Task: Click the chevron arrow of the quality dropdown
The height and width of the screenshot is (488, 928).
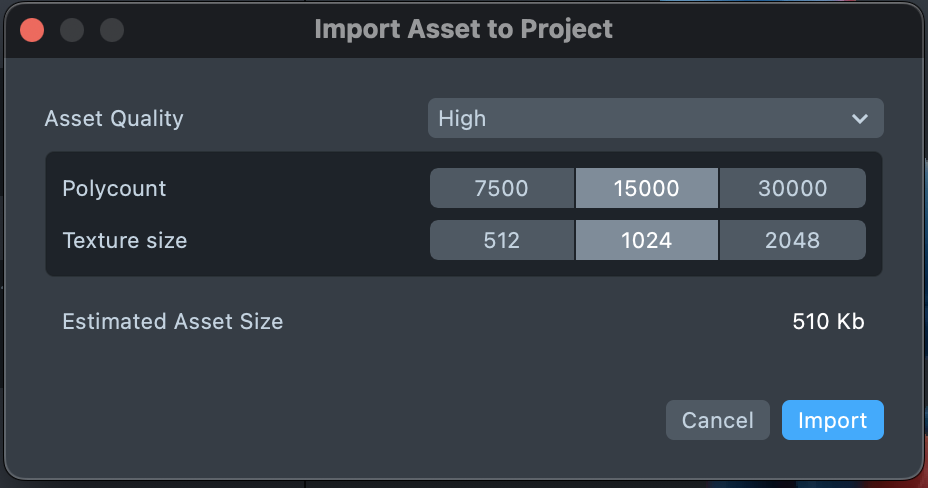Action: (x=859, y=119)
